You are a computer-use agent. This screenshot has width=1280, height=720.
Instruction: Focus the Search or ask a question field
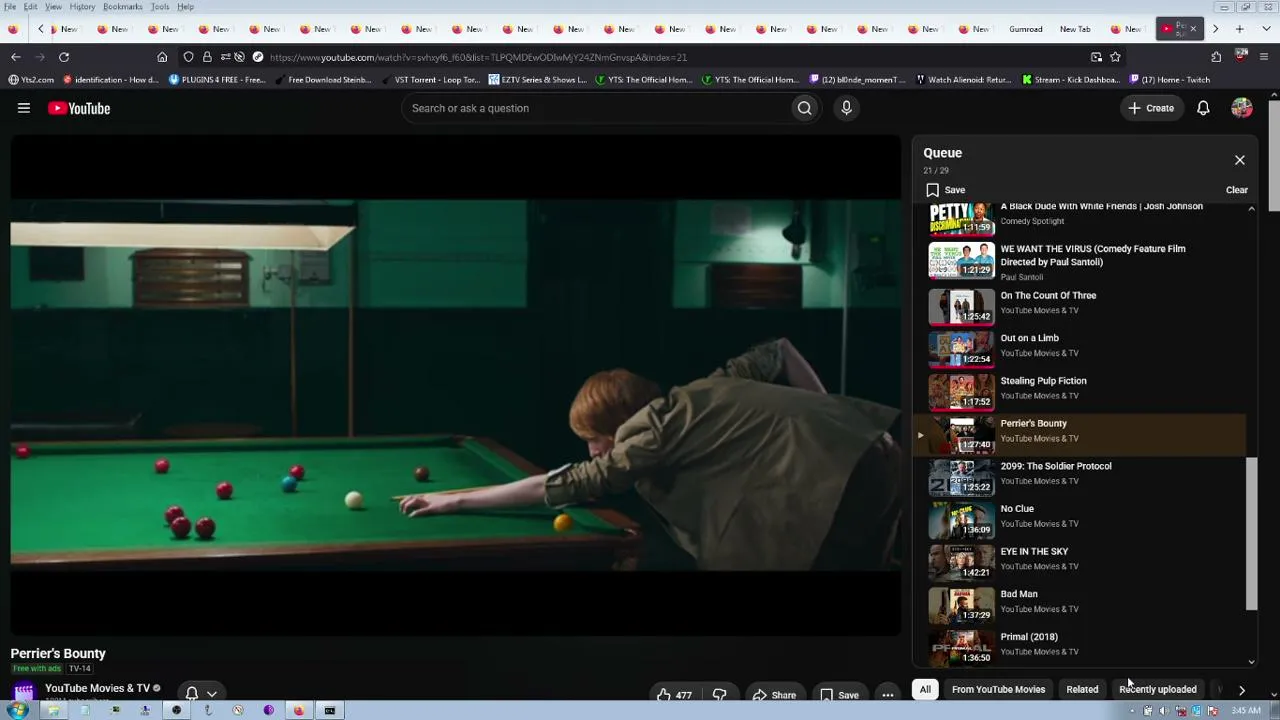596,108
